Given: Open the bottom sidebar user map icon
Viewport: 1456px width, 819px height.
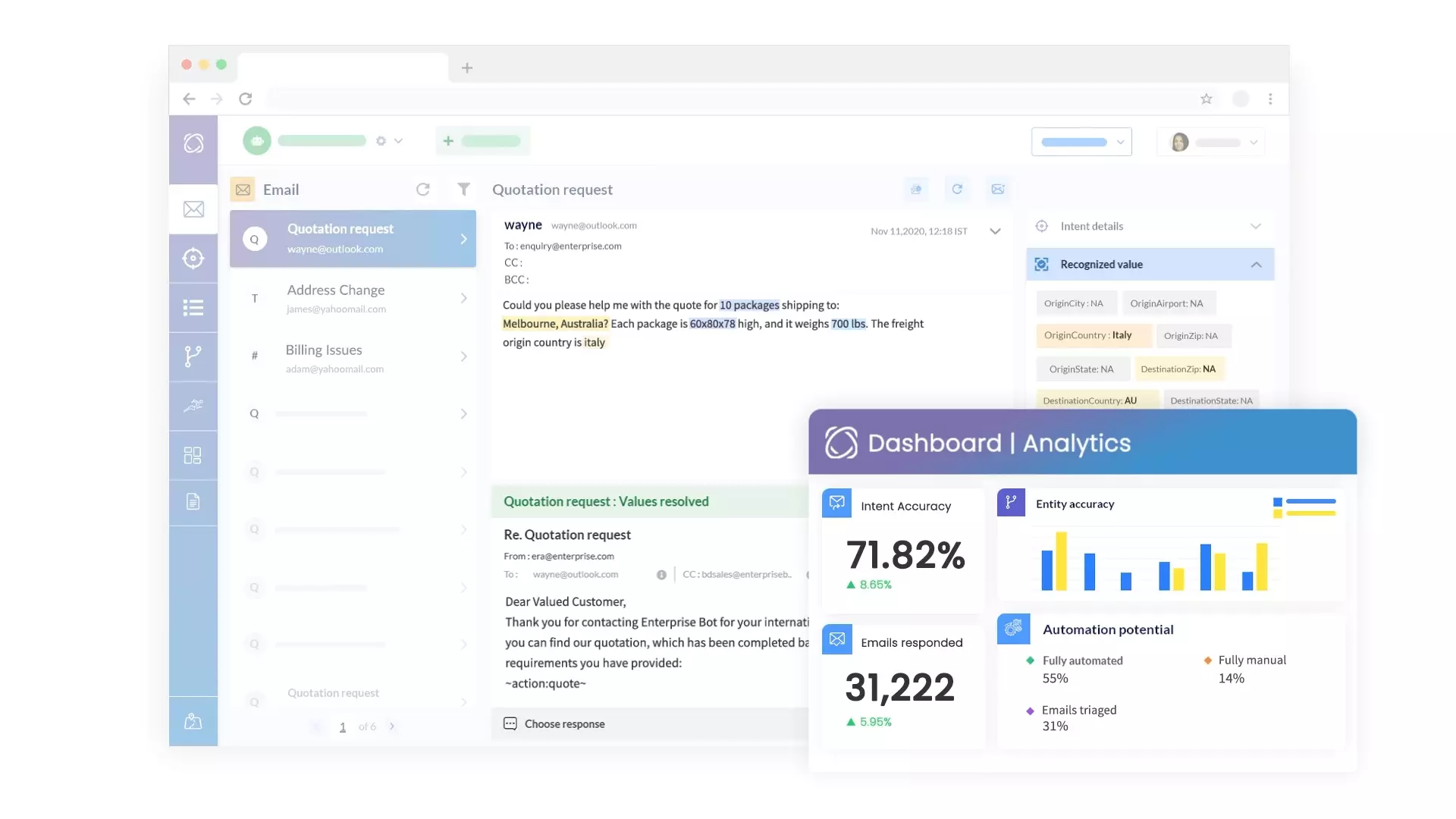Looking at the screenshot, I should [193, 721].
